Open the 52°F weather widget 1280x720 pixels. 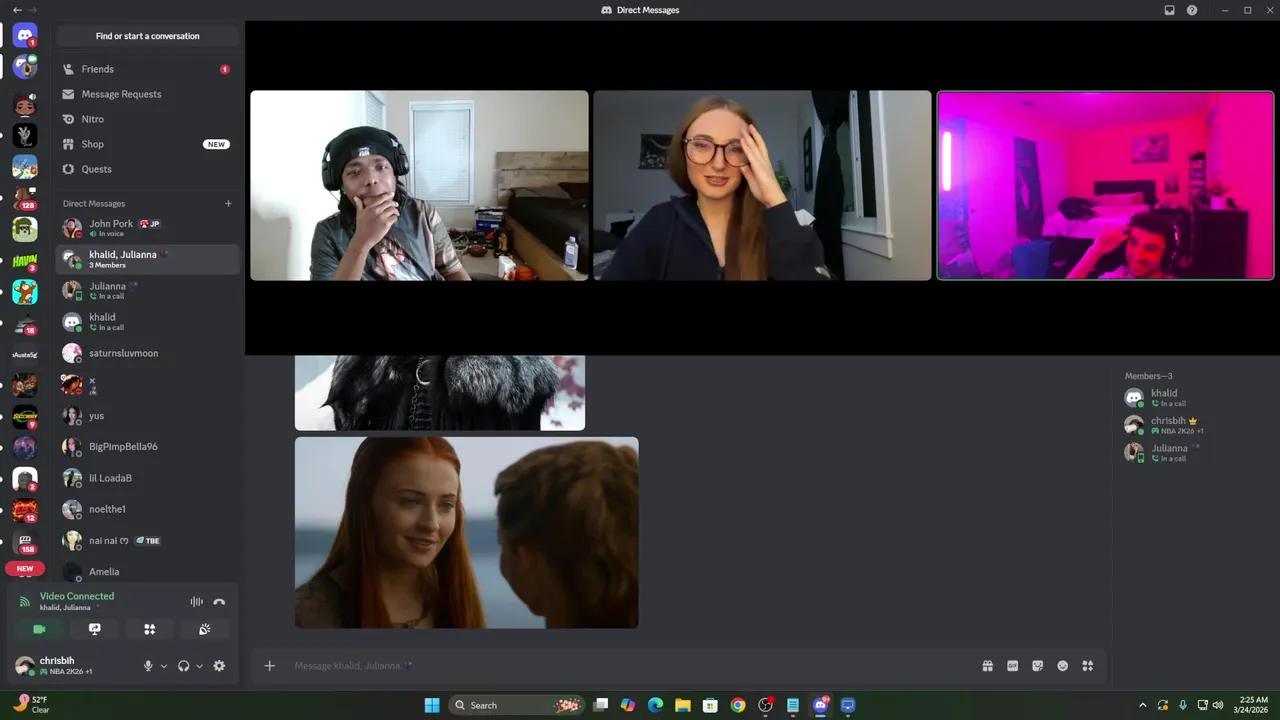click(x=32, y=704)
